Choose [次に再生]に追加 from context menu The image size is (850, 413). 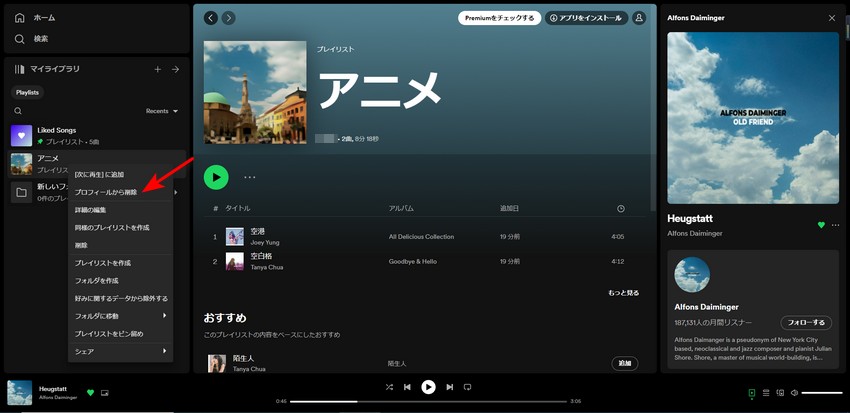coord(120,175)
